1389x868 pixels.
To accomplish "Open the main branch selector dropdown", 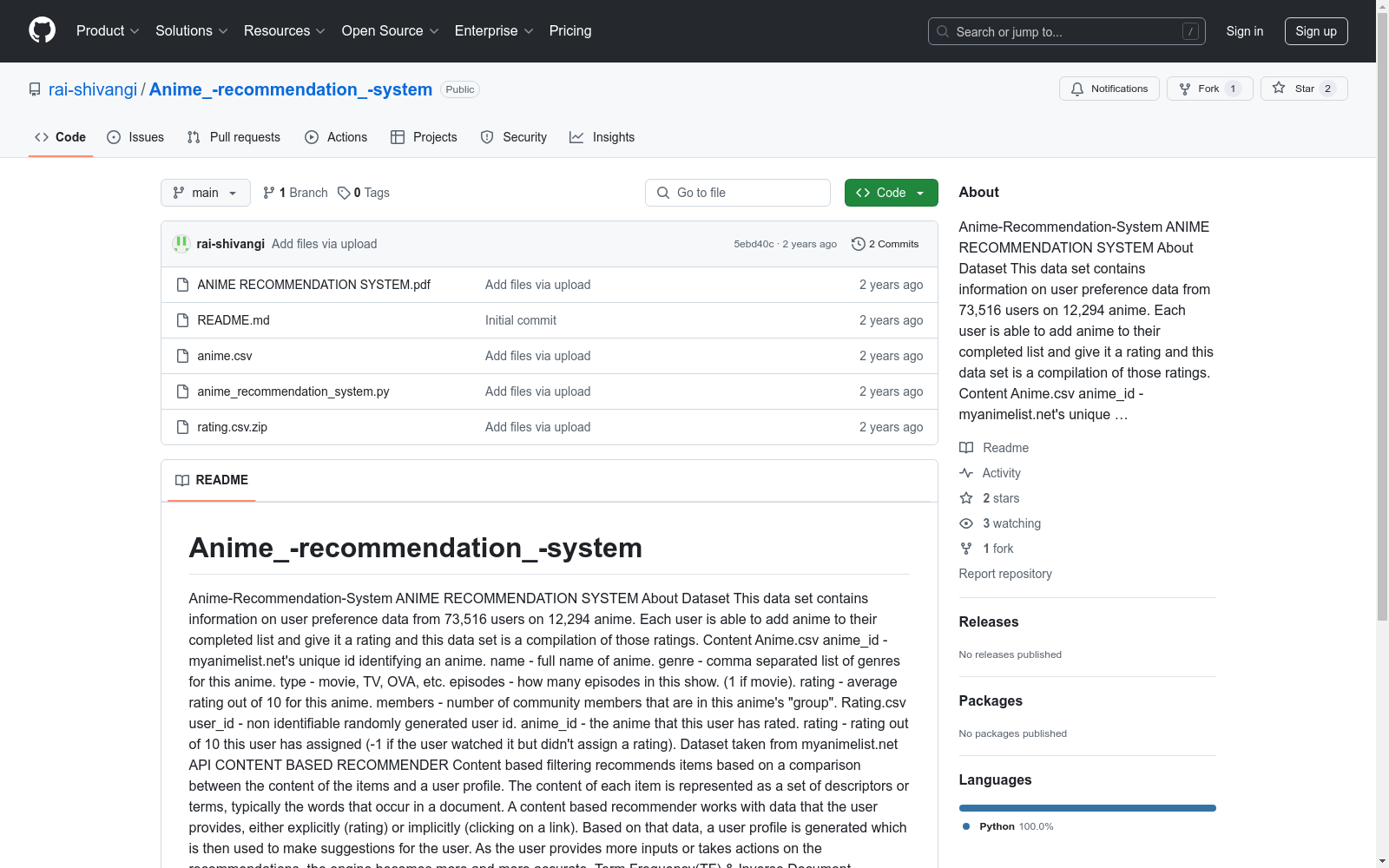I will point(206,193).
